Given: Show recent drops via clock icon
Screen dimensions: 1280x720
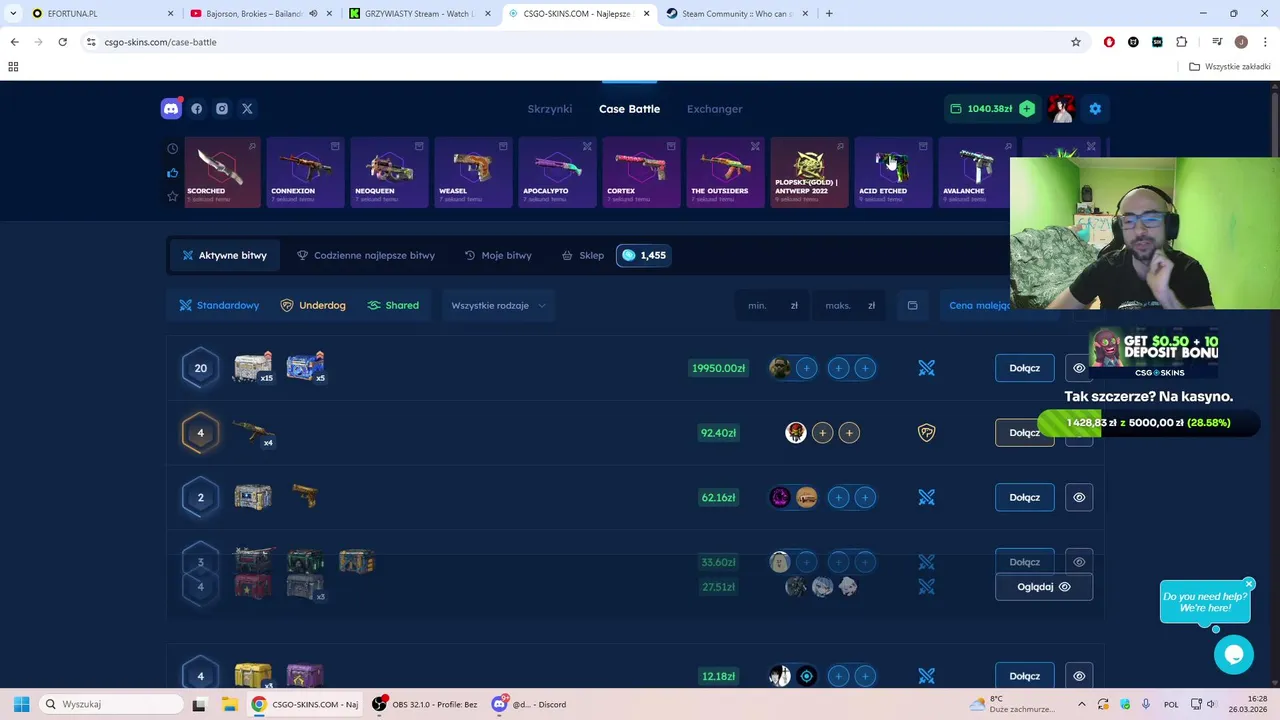Looking at the screenshot, I should (x=172, y=149).
